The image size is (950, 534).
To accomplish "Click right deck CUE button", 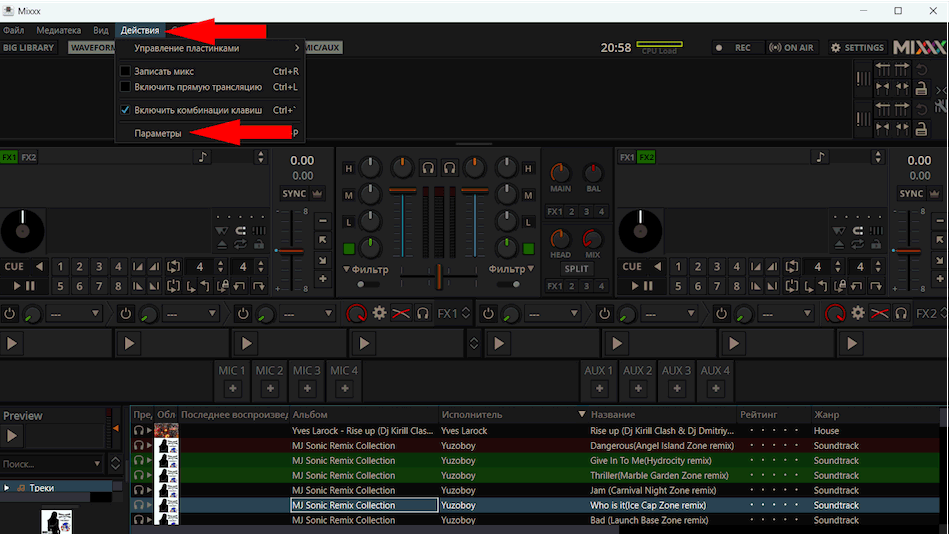I will (x=632, y=266).
